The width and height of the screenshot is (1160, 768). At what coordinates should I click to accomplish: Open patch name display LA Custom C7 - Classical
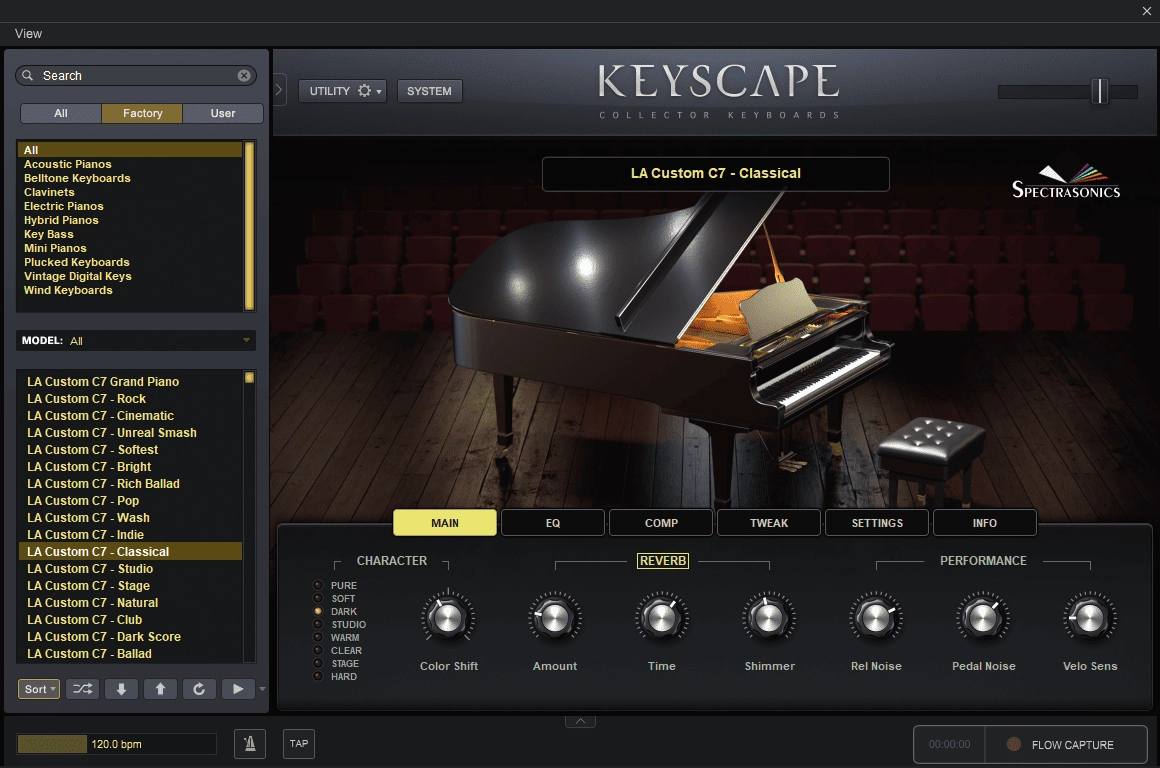pyautogui.click(x=715, y=174)
